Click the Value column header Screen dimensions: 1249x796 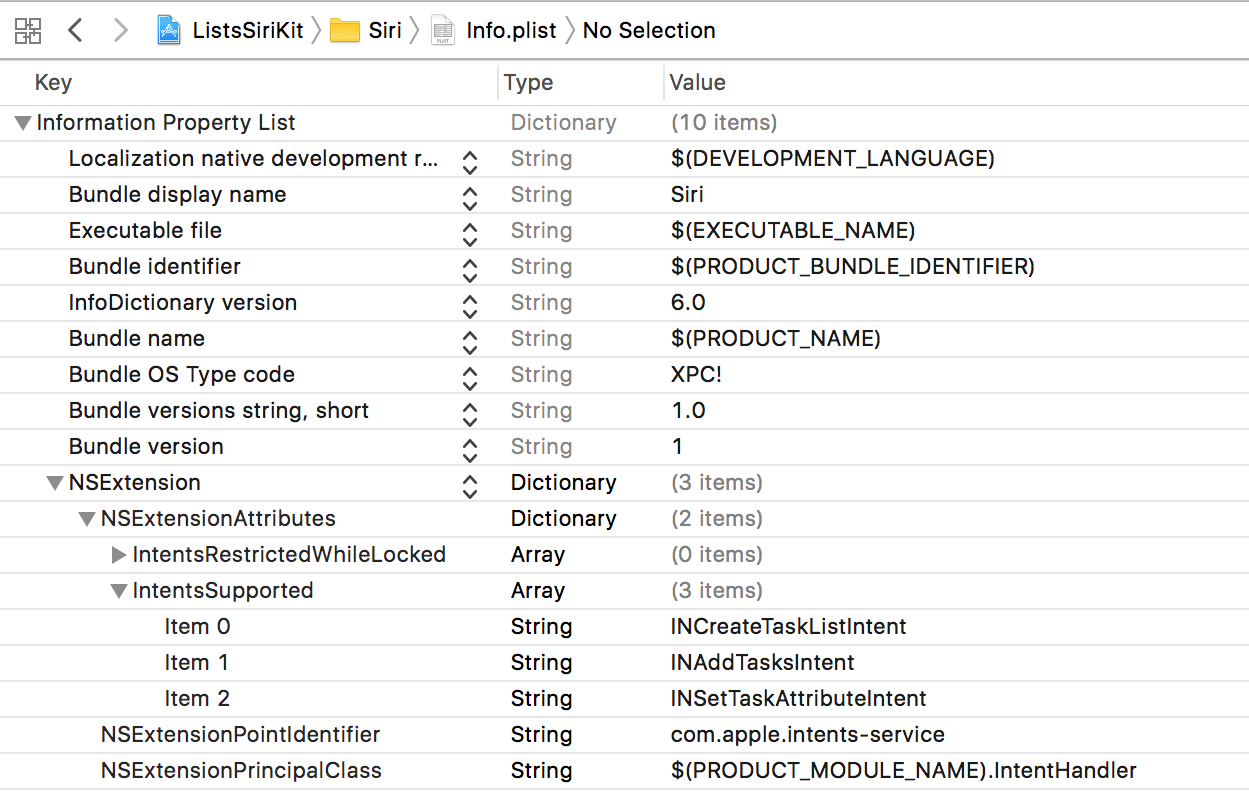(x=697, y=83)
